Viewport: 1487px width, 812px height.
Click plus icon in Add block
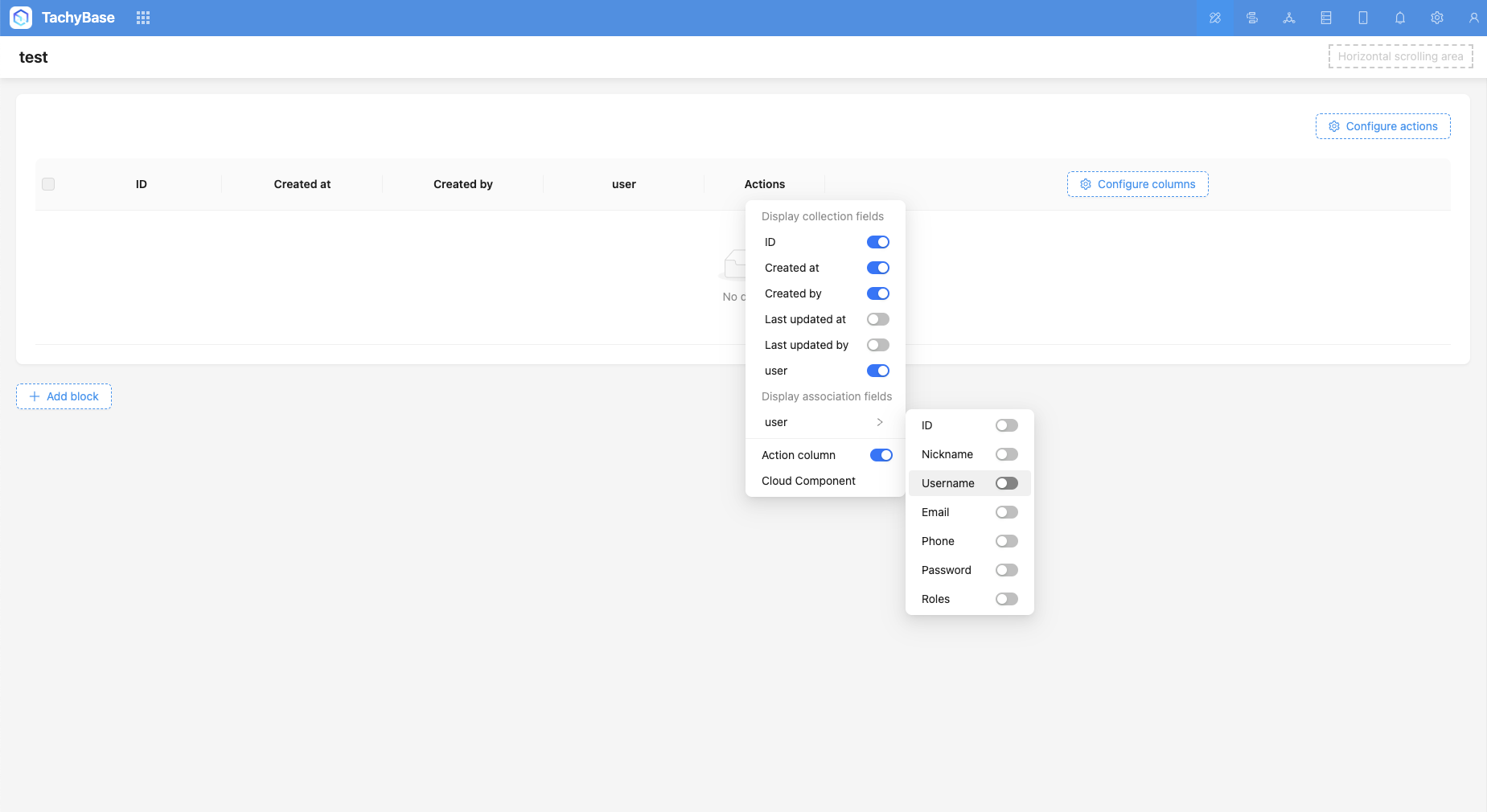point(35,396)
